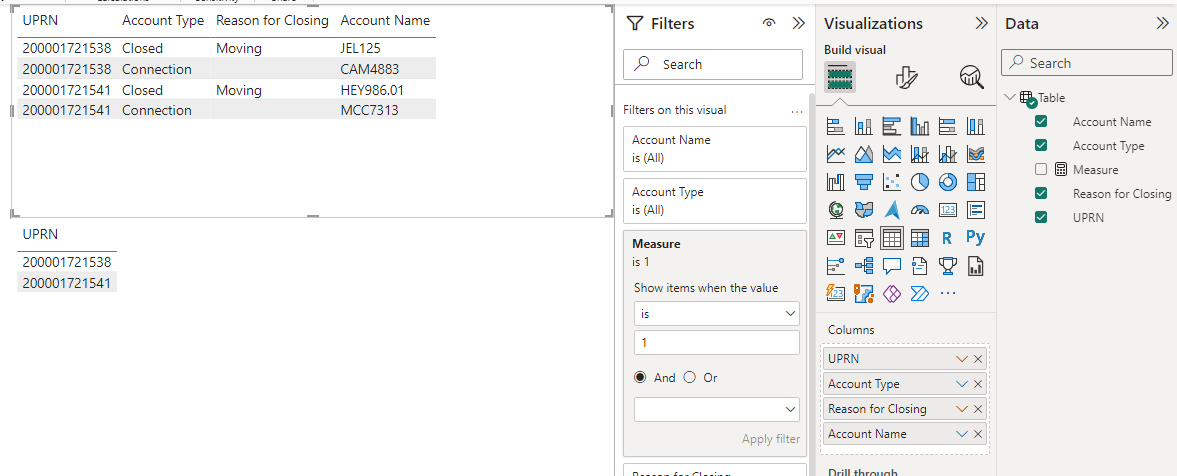Screen dimensions: 1177x476
Task: Uncheck the UPRN field checkbox
Action: point(1040,217)
